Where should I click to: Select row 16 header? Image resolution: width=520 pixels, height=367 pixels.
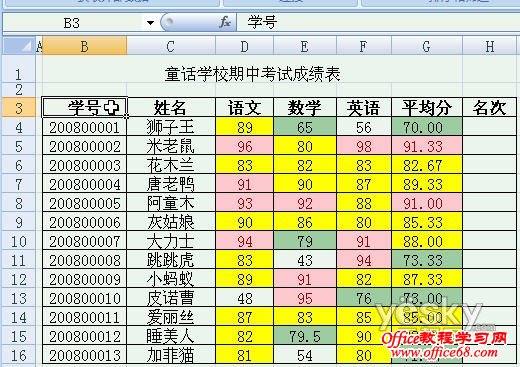[x=19, y=355]
